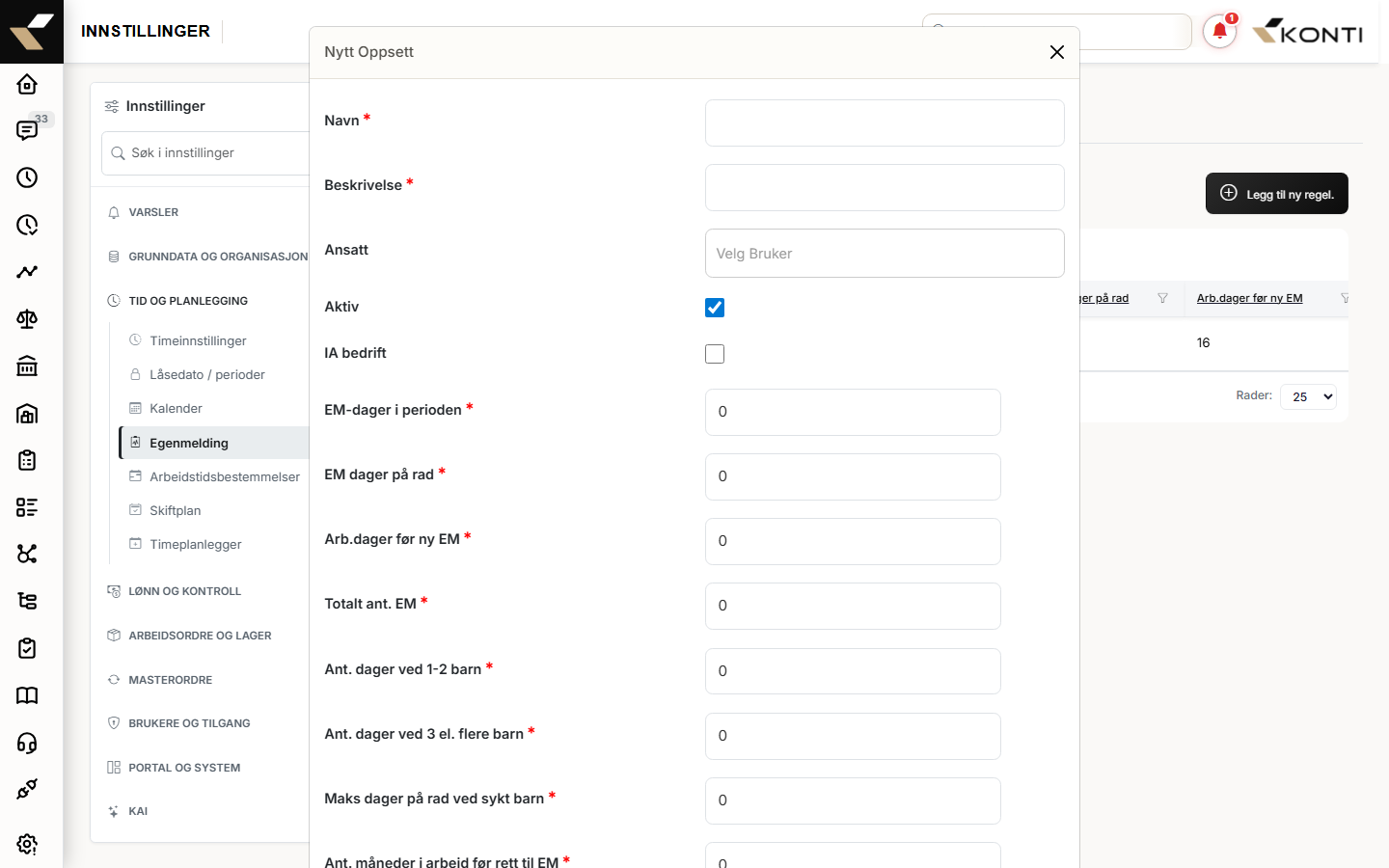
Task: Click the Konti logo in top-left corner
Action: [32, 32]
